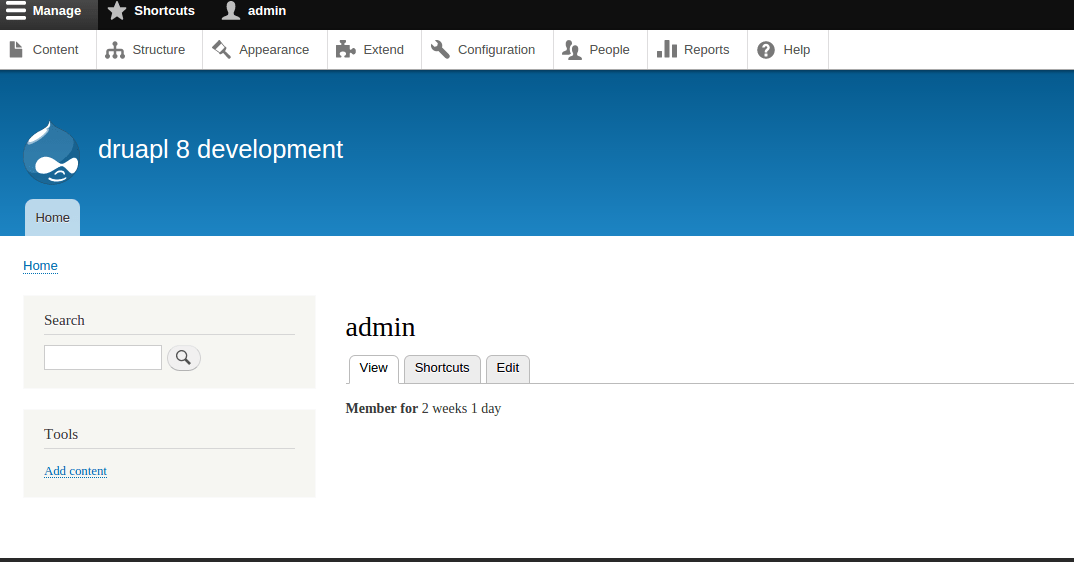Click the Structure hierarchy icon
The image size is (1074, 562).
[115, 50]
